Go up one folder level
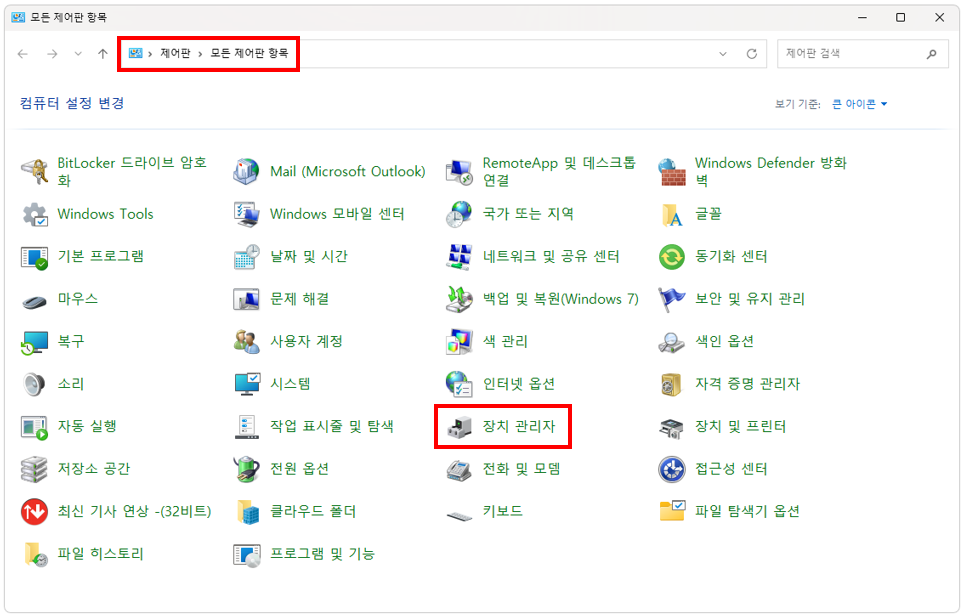Image resolution: width=962 pixels, height=615 pixels. pos(103,54)
